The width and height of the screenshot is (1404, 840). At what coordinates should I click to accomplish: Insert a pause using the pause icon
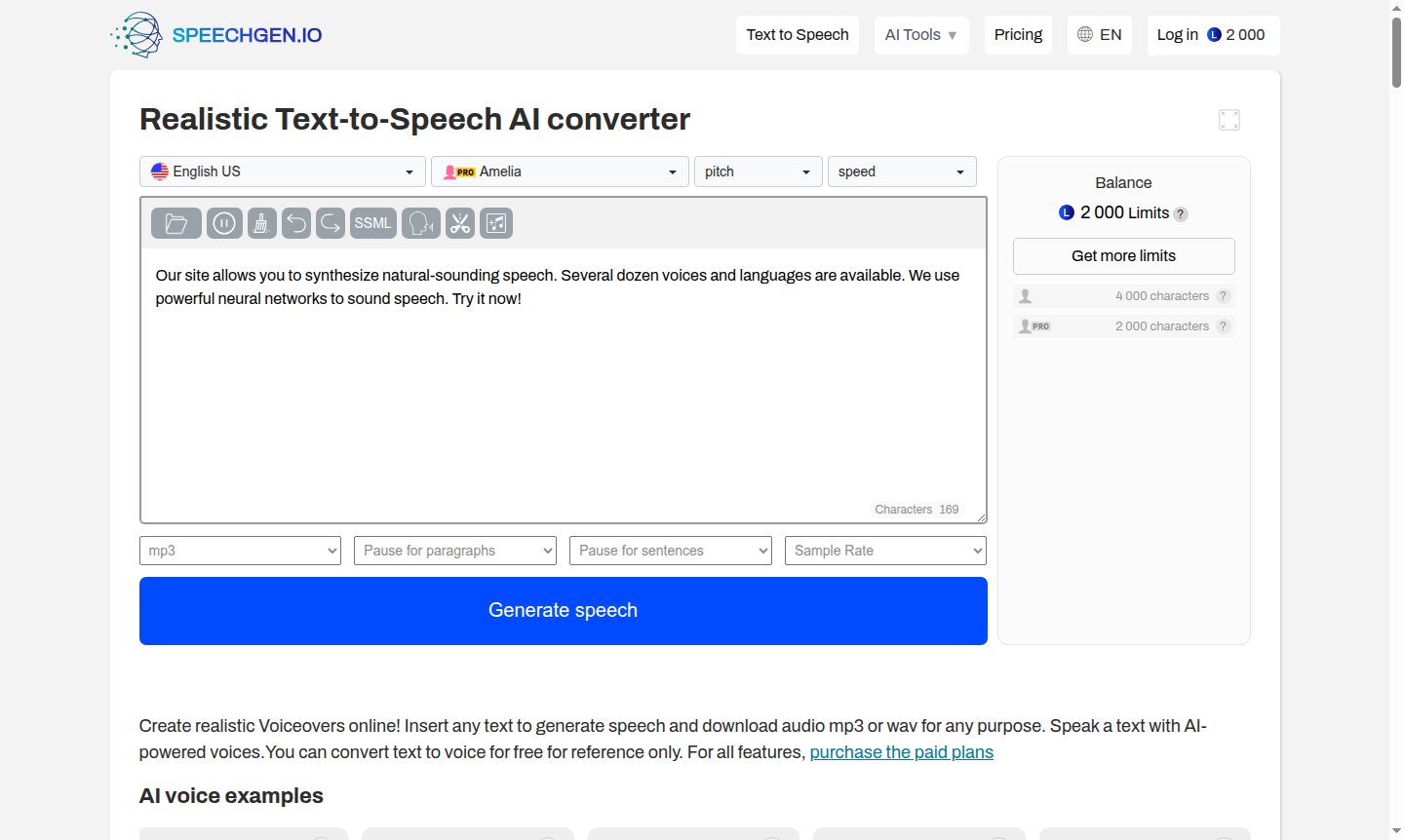click(223, 222)
